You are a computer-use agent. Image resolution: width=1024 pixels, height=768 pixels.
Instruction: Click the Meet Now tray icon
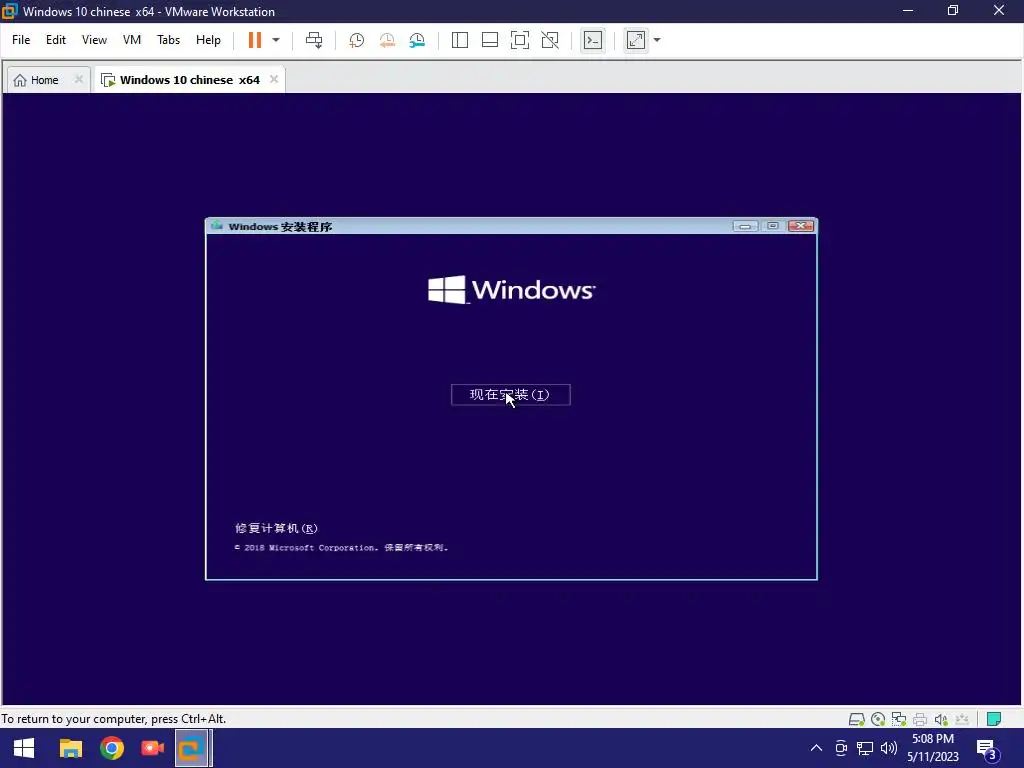click(841, 748)
